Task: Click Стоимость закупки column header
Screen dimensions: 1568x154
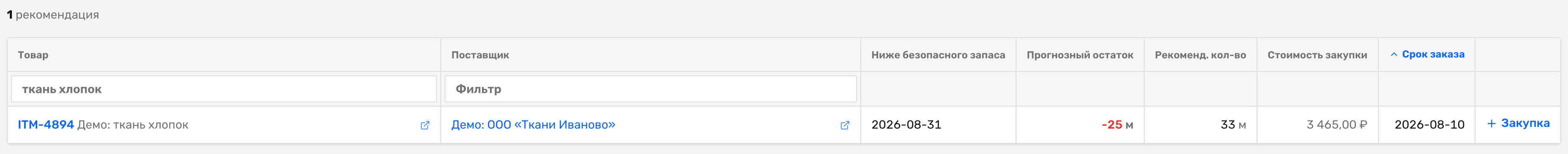Action: pyautogui.click(x=1317, y=55)
